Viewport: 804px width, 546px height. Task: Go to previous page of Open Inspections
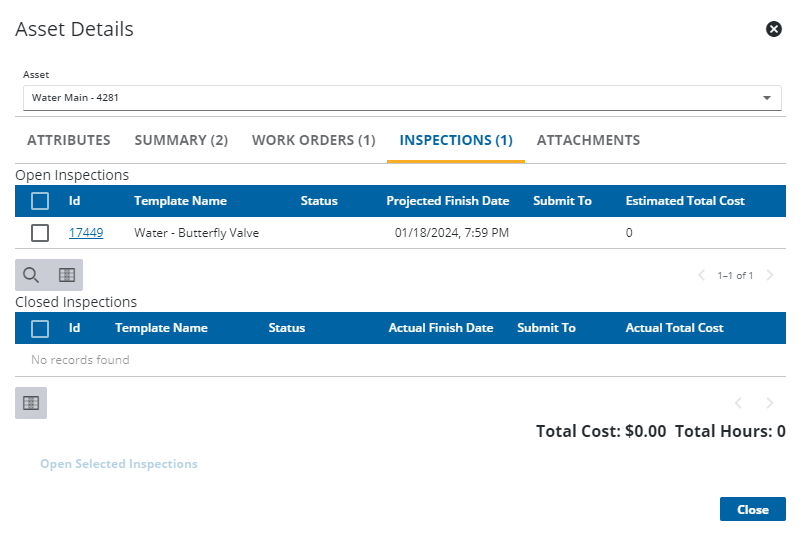[x=702, y=275]
